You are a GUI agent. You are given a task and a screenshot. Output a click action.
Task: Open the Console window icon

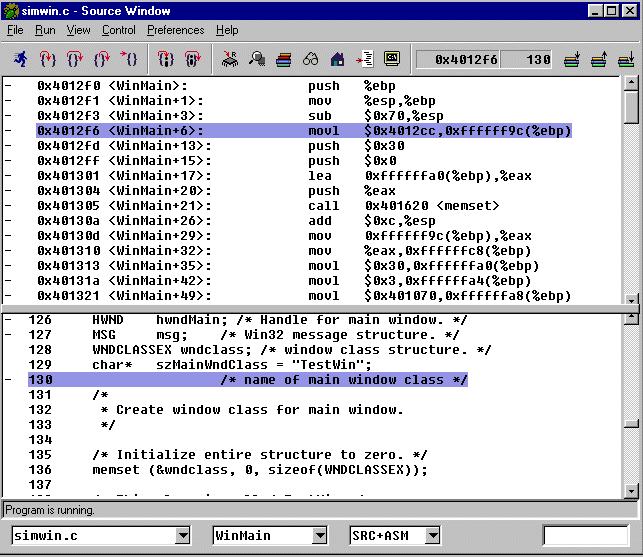(x=392, y=59)
